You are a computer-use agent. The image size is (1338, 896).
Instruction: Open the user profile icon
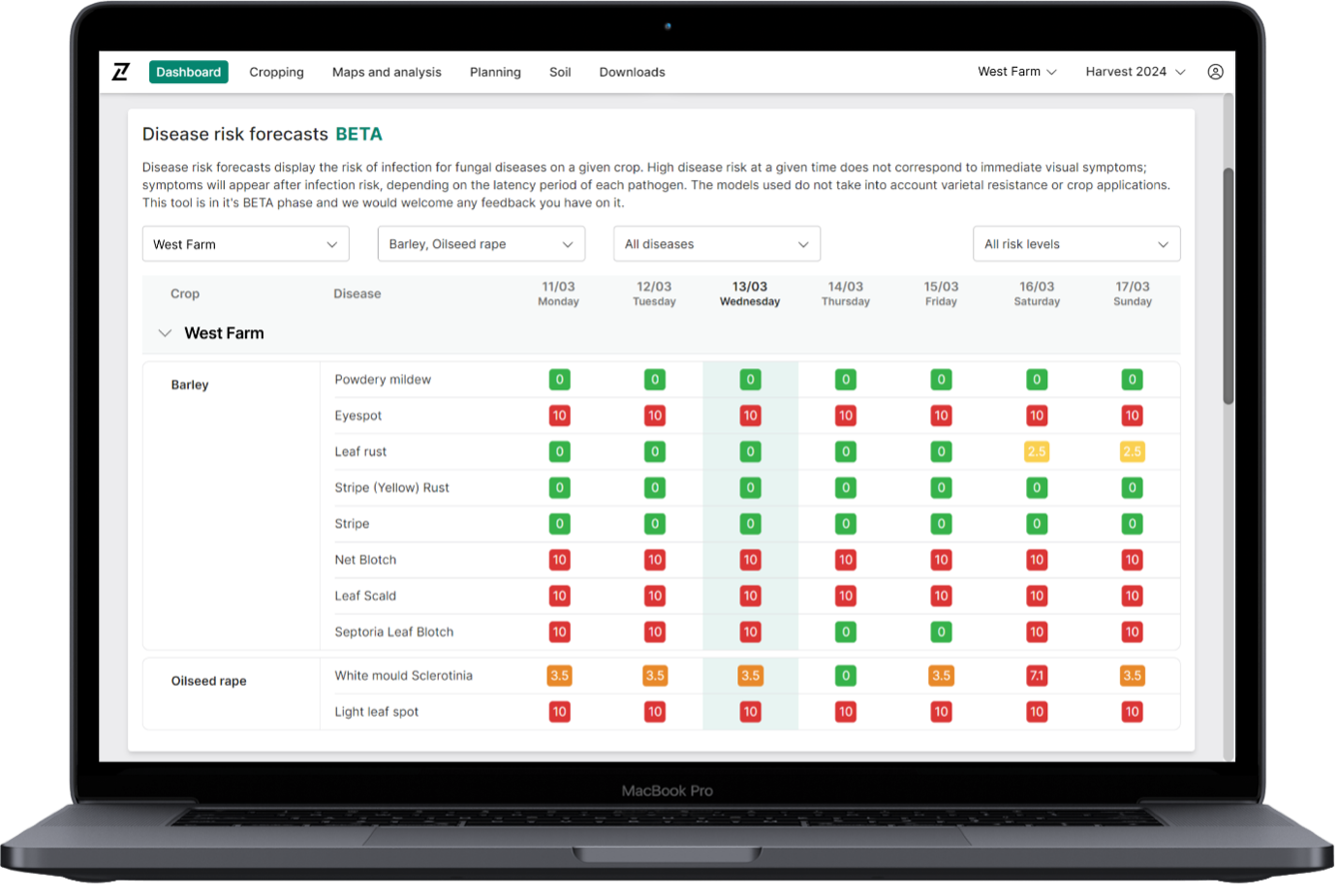pyautogui.click(x=1215, y=72)
